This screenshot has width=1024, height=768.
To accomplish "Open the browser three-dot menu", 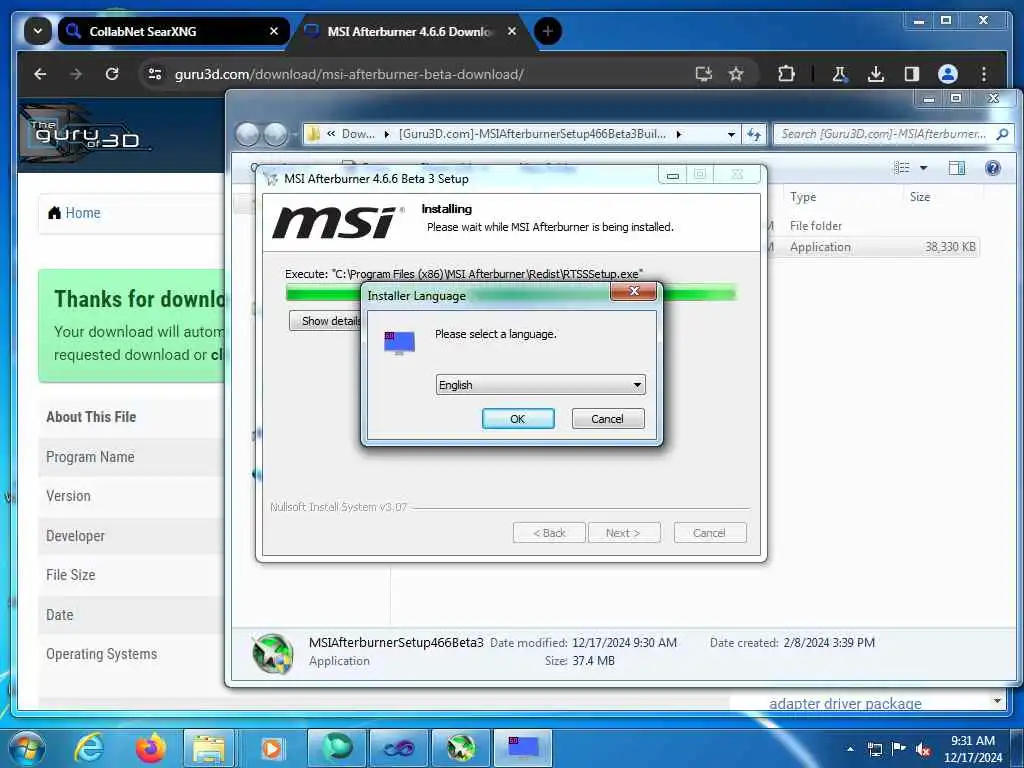I will pyautogui.click(x=984, y=74).
